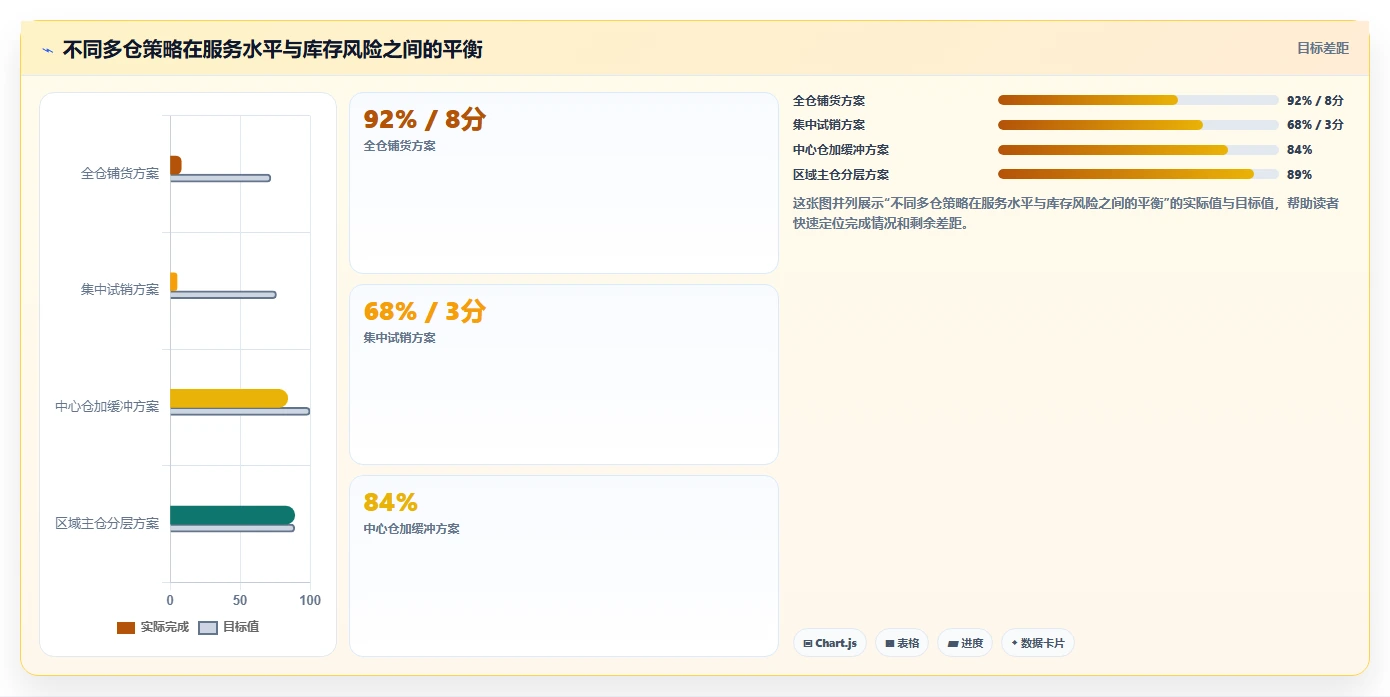Click the chart description paragraph
Screen dimensions: 1390x697
click(1066, 213)
